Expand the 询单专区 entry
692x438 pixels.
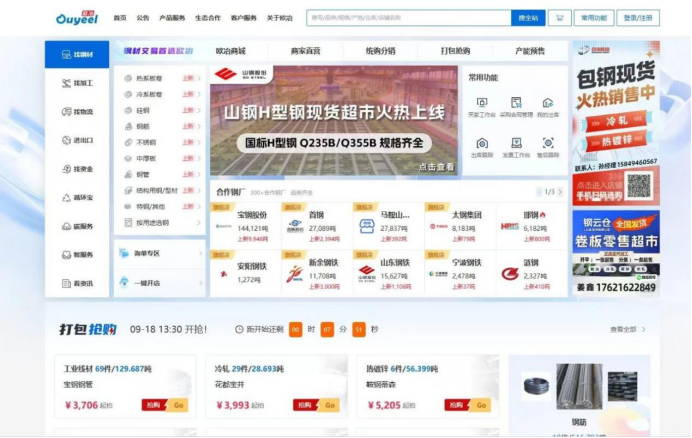(160, 253)
